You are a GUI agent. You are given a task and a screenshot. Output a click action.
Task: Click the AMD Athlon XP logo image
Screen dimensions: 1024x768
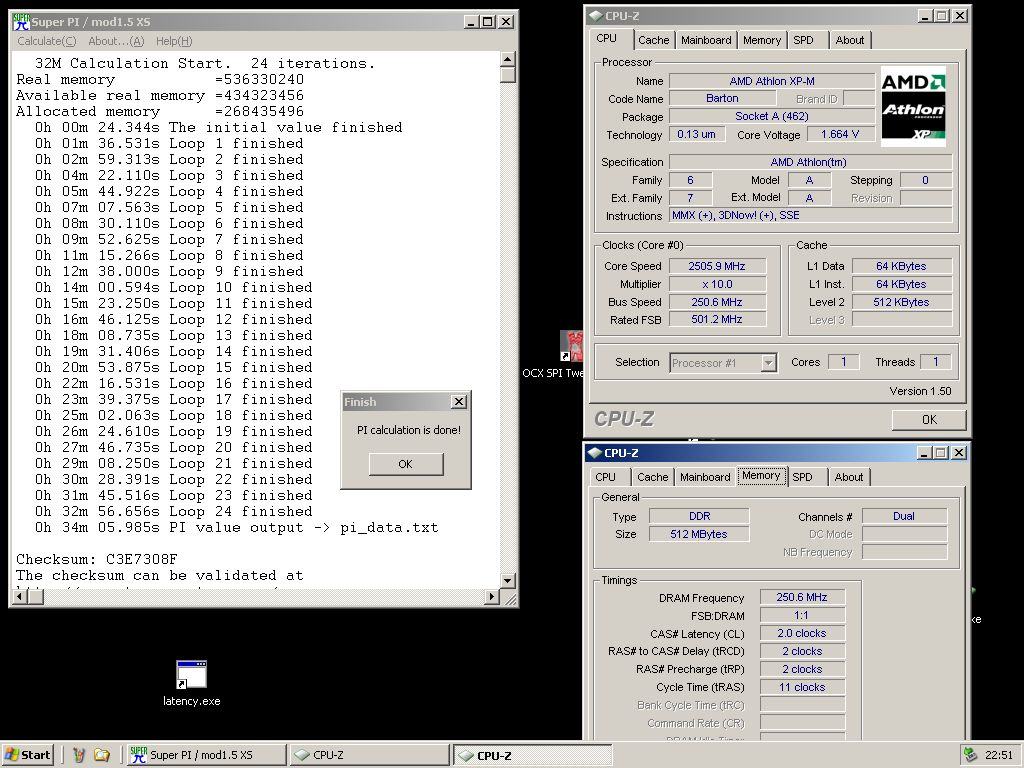[913, 106]
